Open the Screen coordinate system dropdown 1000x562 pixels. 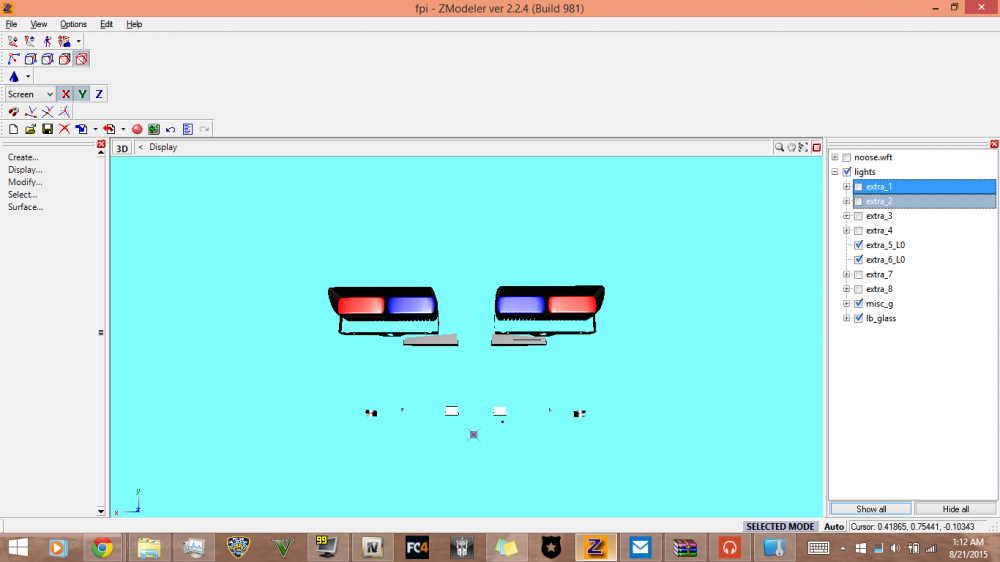click(30, 94)
